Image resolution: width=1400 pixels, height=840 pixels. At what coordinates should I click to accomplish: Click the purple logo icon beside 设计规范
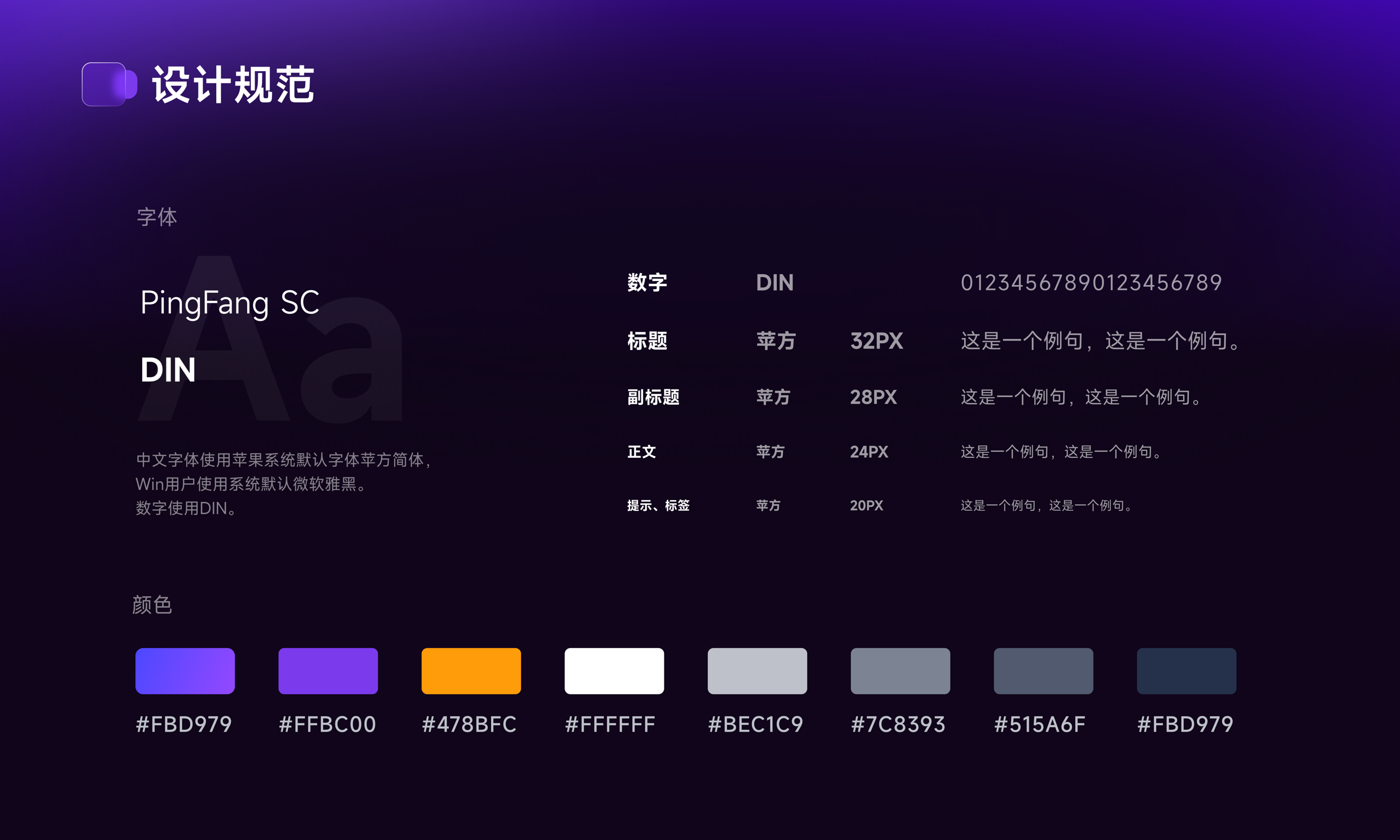(109, 84)
